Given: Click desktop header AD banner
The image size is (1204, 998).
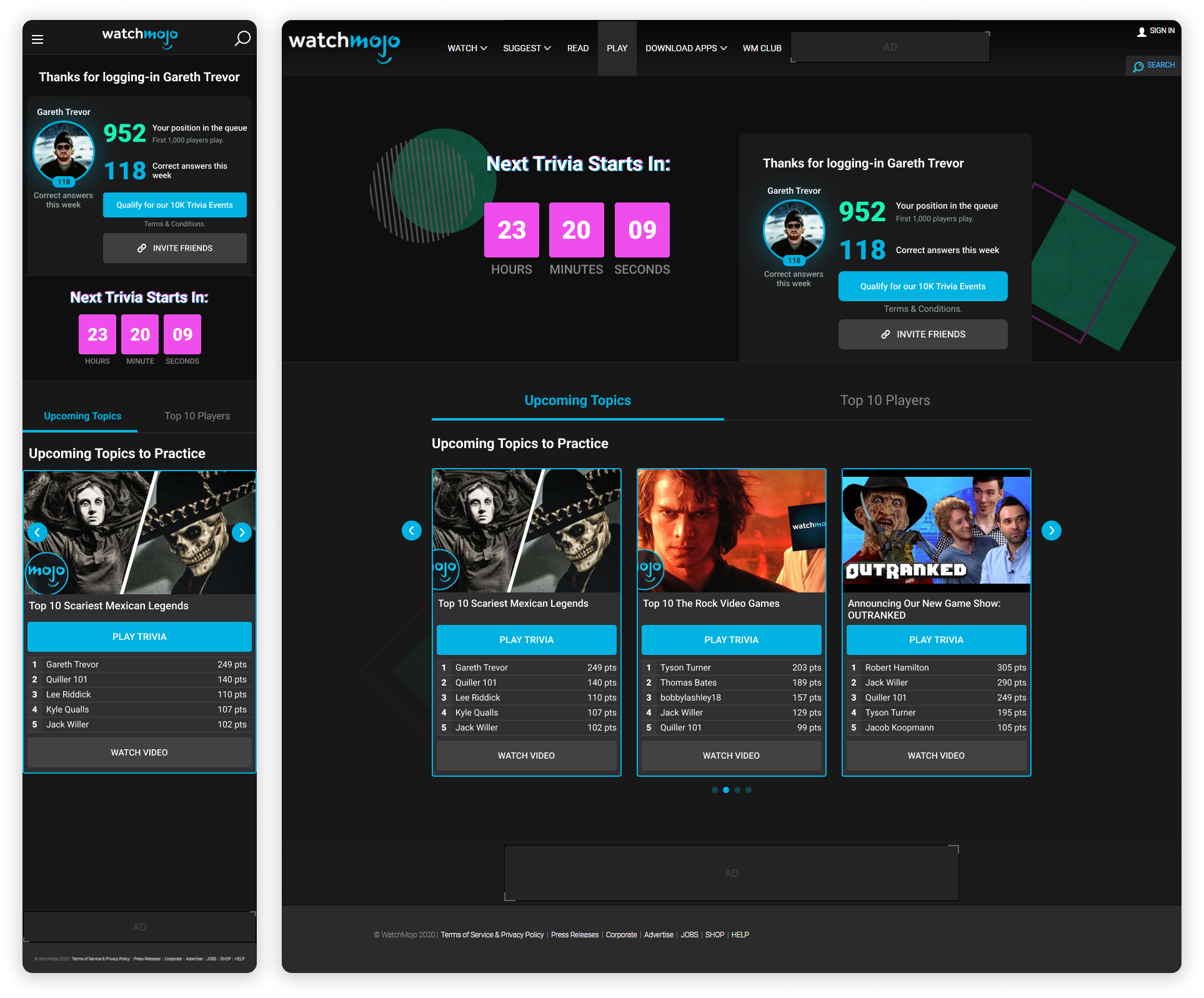Looking at the screenshot, I should (890, 47).
